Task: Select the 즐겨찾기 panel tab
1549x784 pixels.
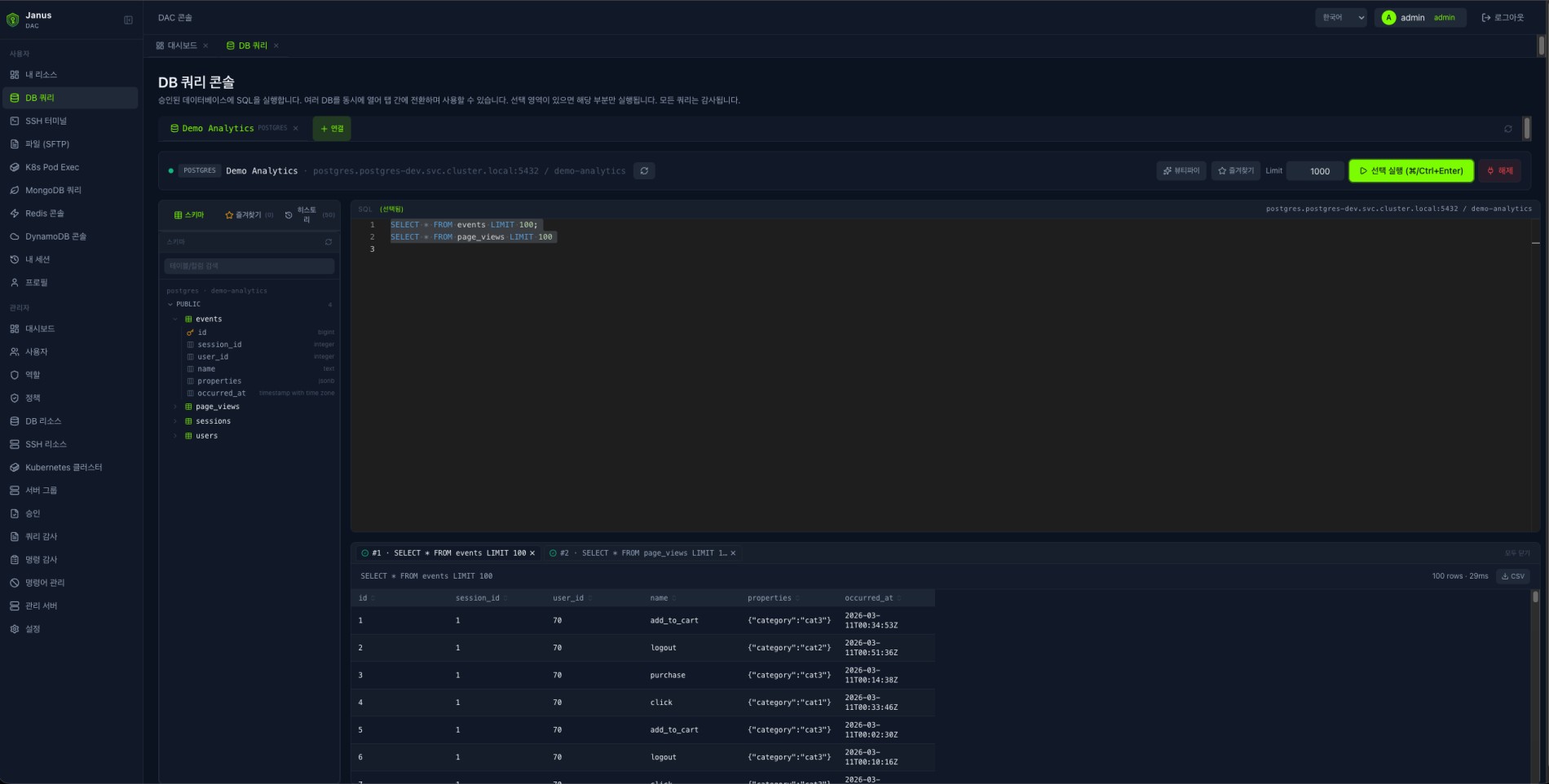Action: 249,215
